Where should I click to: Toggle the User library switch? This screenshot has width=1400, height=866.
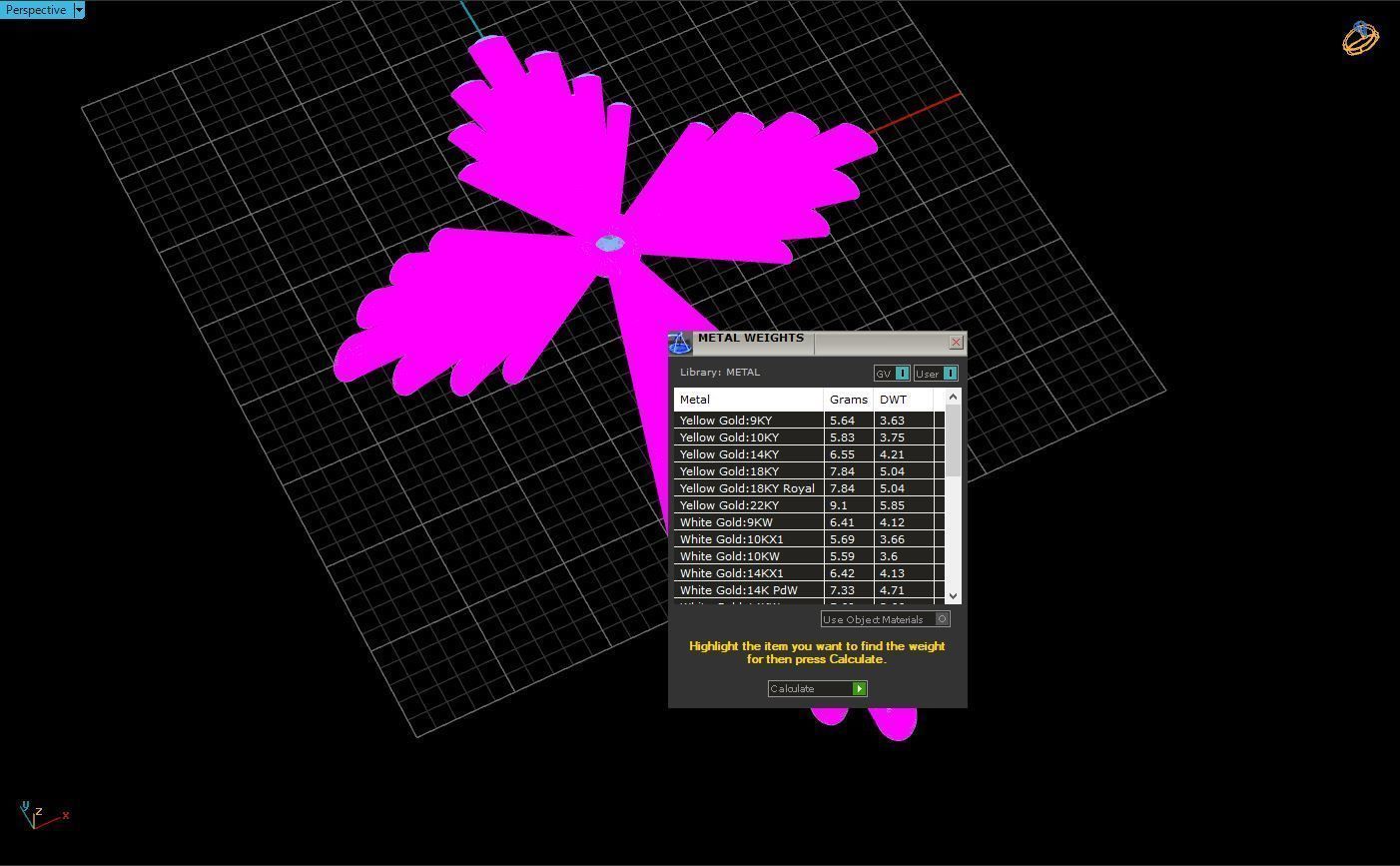pyautogui.click(x=950, y=374)
